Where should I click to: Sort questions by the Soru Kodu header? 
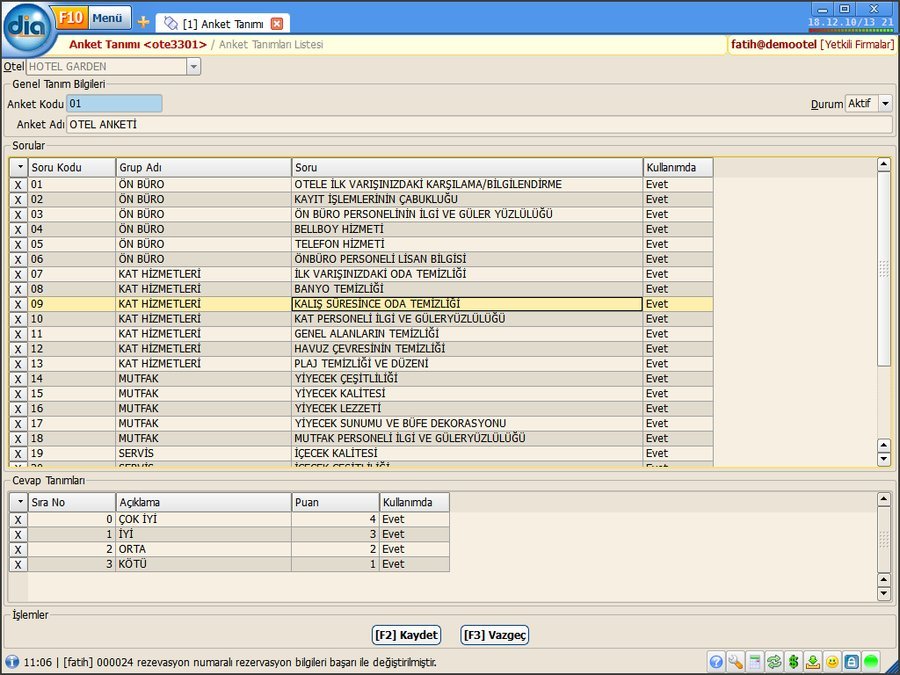(x=72, y=168)
